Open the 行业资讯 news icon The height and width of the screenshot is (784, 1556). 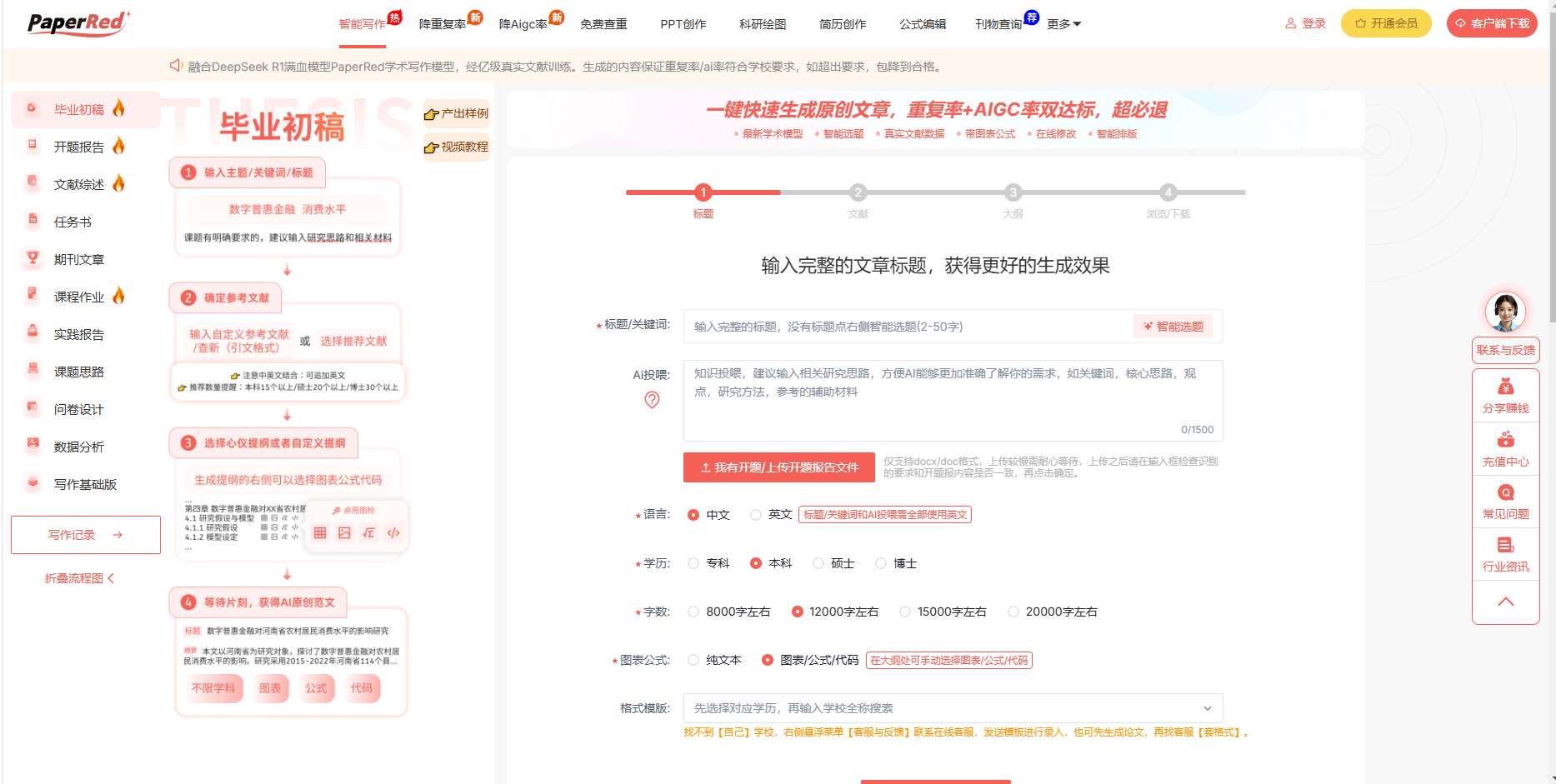pyautogui.click(x=1505, y=546)
